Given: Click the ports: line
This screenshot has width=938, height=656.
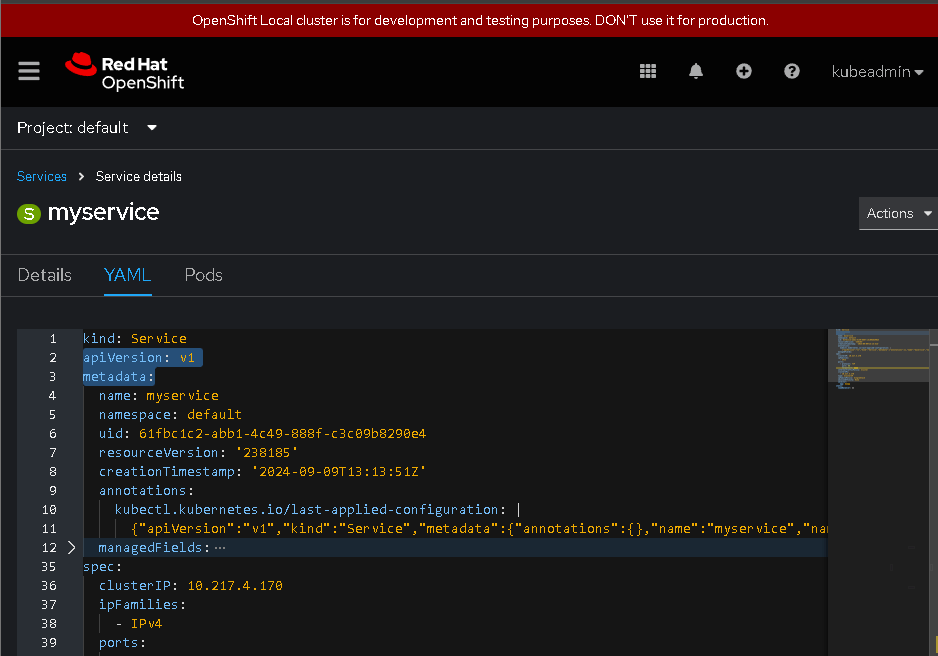Looking at the screenshot, I should 123,643.
